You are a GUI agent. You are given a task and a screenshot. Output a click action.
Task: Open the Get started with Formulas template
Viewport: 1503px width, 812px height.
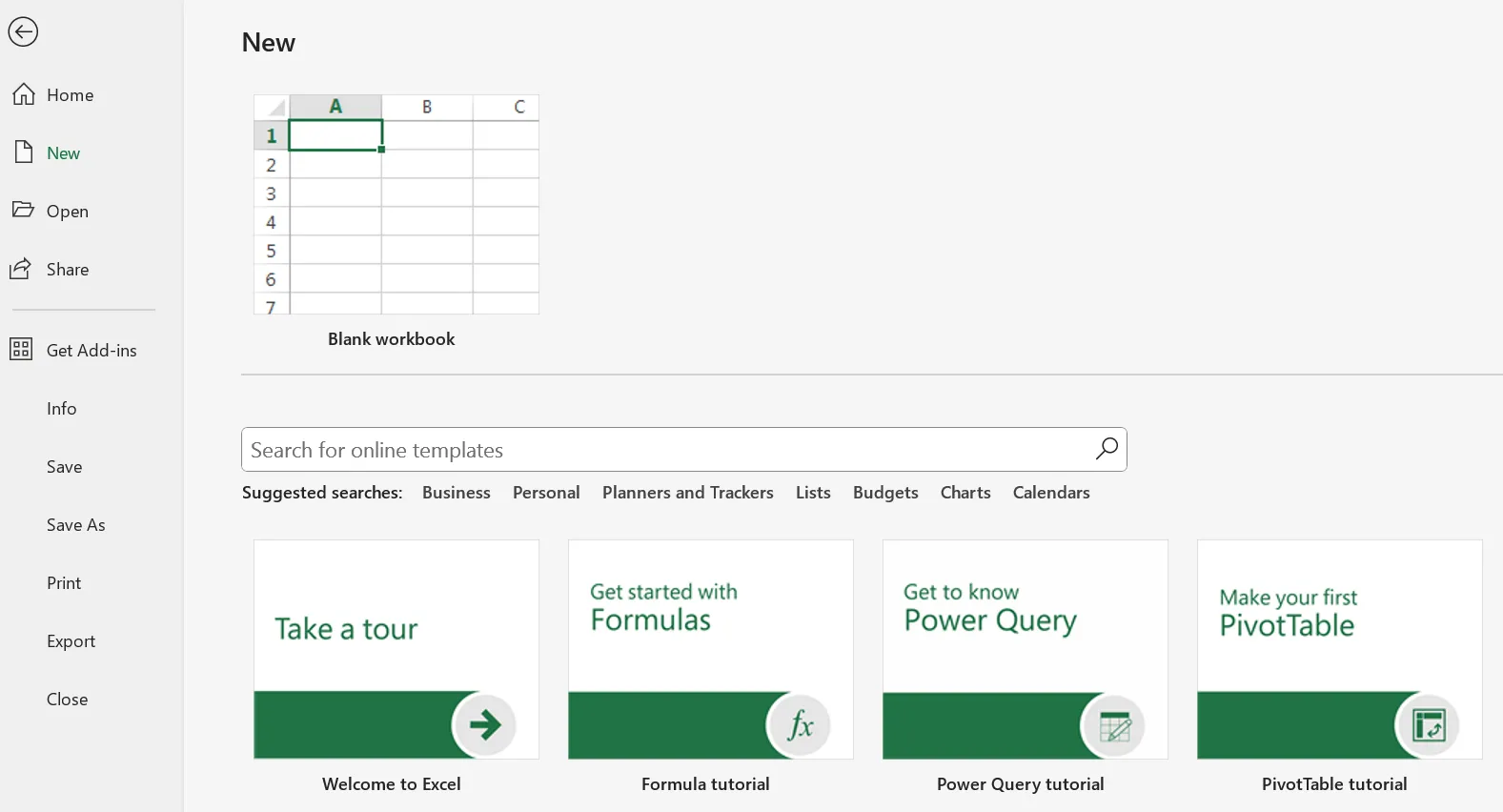tap(711, 650)
